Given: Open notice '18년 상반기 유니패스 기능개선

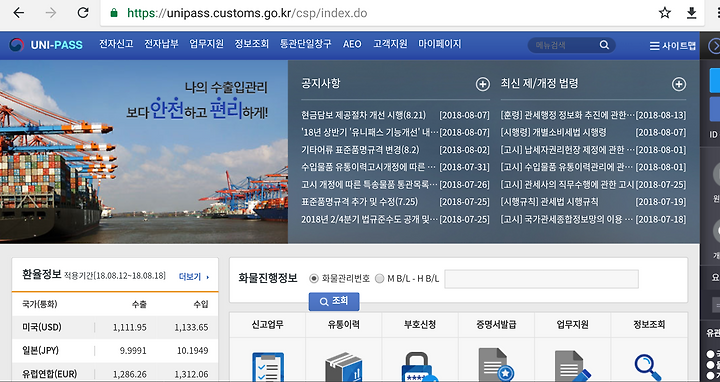Looking at the screenshot, I should point(370,132).
